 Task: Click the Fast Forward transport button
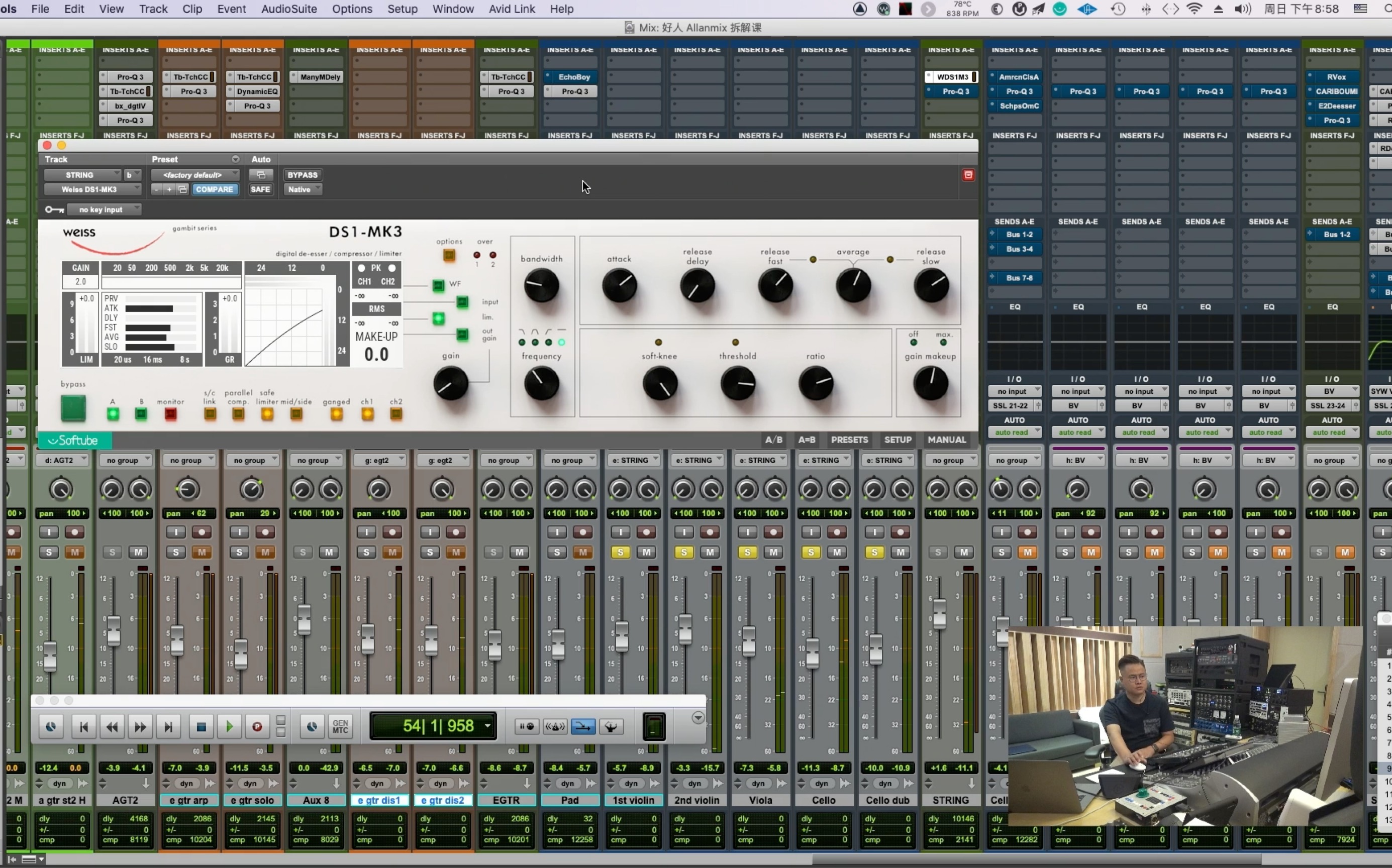[140, 727]
